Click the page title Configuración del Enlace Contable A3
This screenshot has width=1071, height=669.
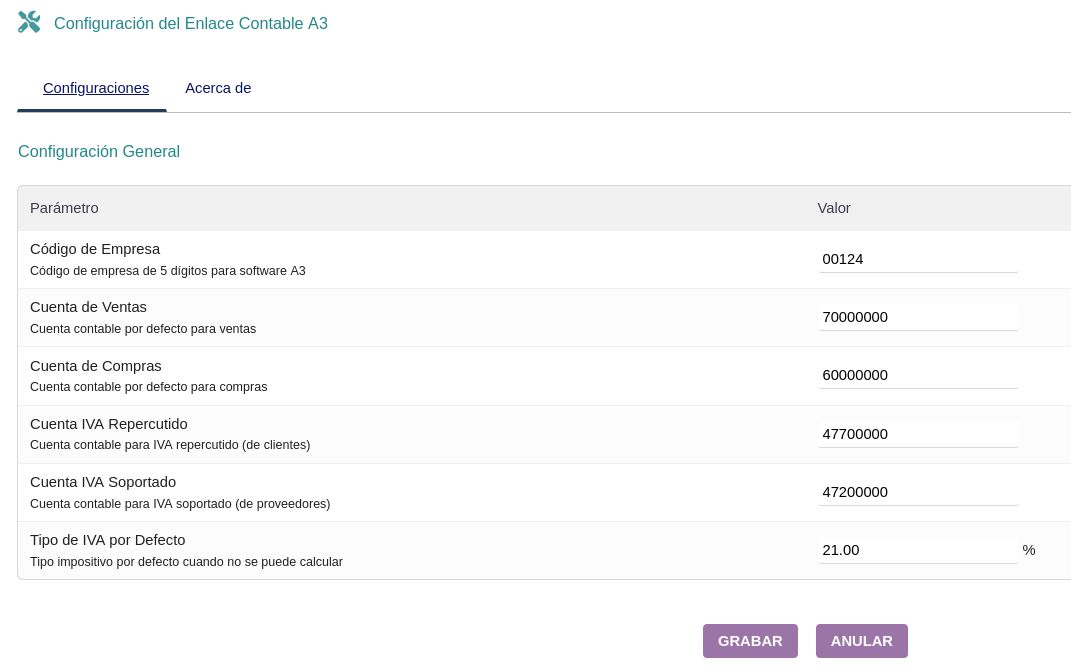pos(191,23)
